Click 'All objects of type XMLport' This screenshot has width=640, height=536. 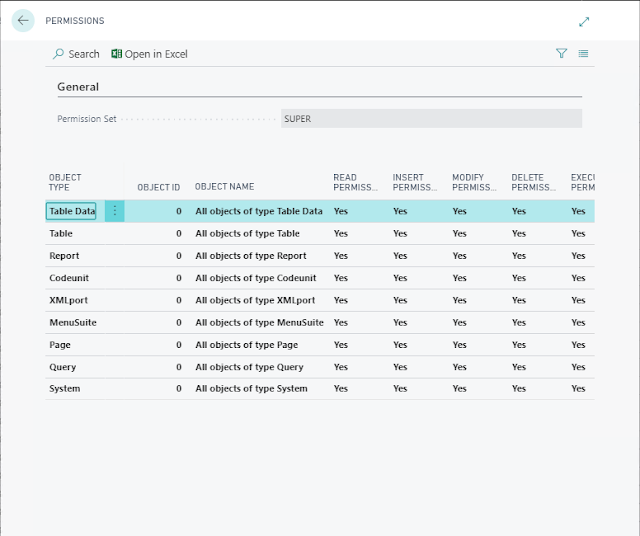[x=255, y=300]
